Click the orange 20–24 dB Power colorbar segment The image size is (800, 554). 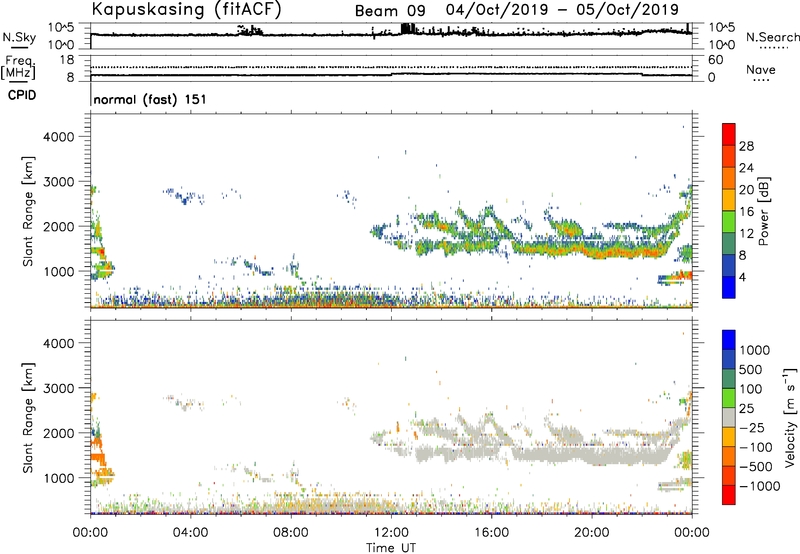729,178
